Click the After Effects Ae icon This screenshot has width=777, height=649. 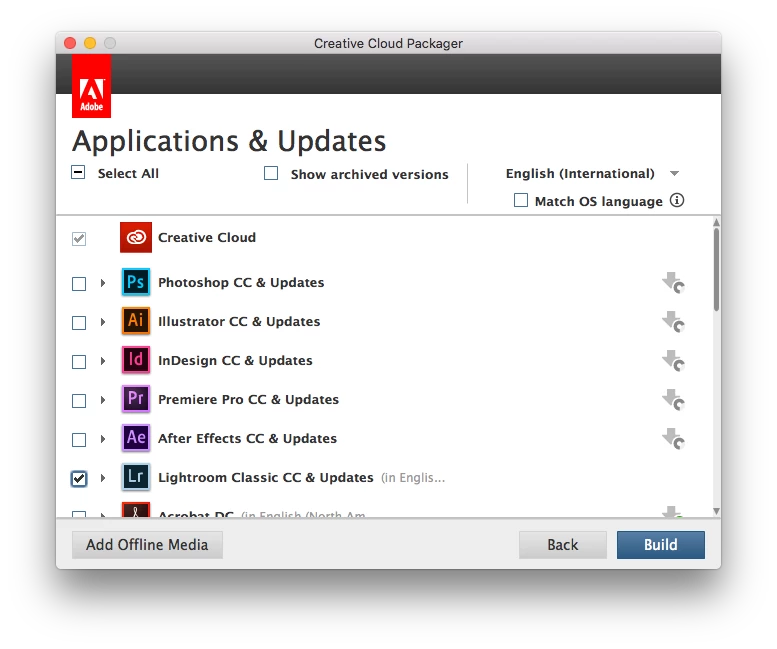click(136, 438)
